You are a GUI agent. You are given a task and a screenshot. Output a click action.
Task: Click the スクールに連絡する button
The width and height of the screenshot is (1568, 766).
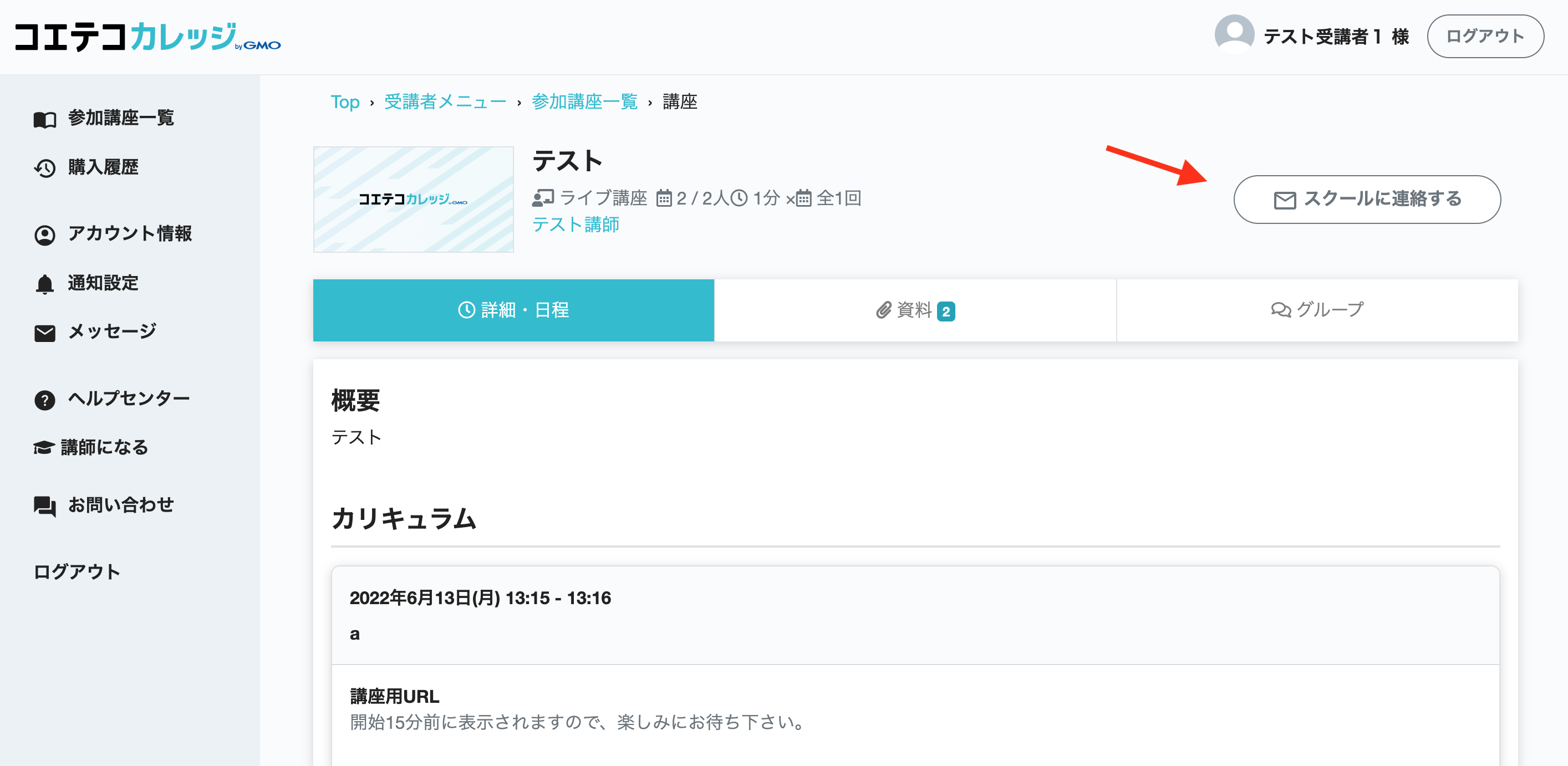(x=1367, y=200)
